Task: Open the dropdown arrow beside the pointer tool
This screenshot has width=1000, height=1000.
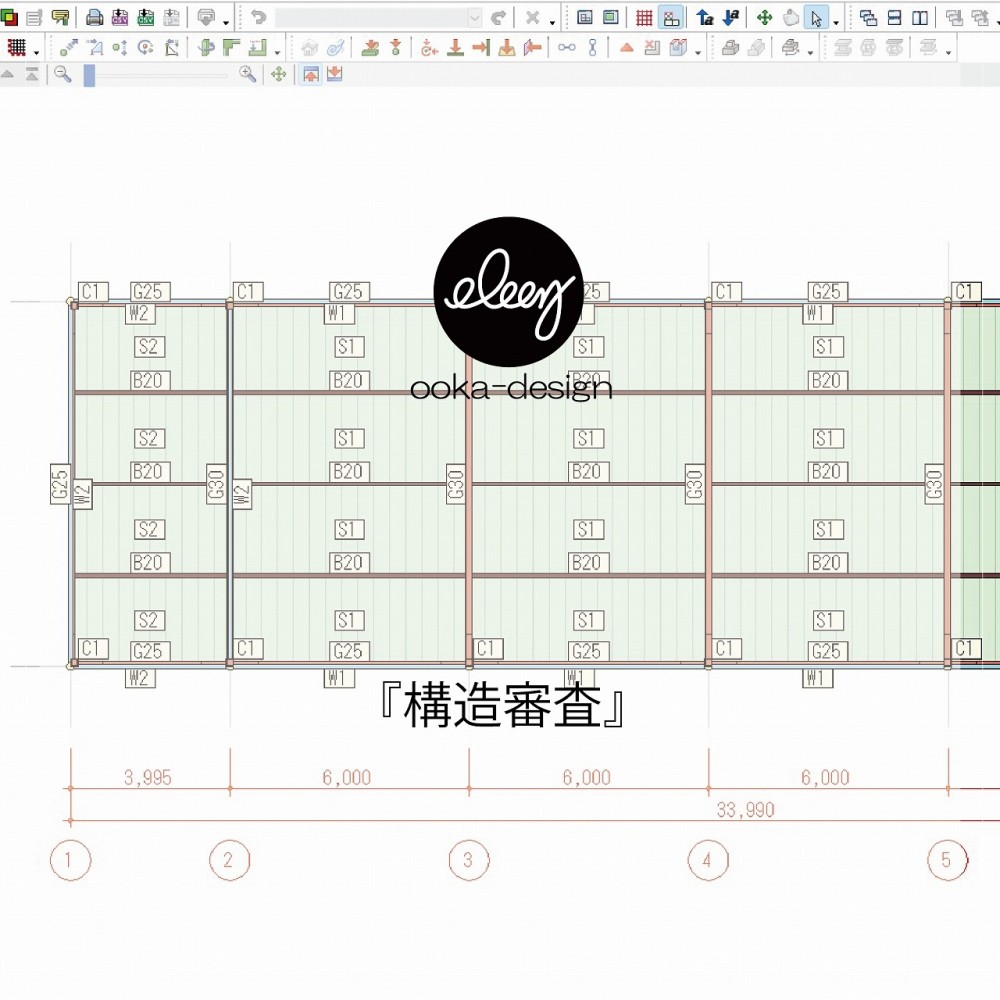Action: 836,22
